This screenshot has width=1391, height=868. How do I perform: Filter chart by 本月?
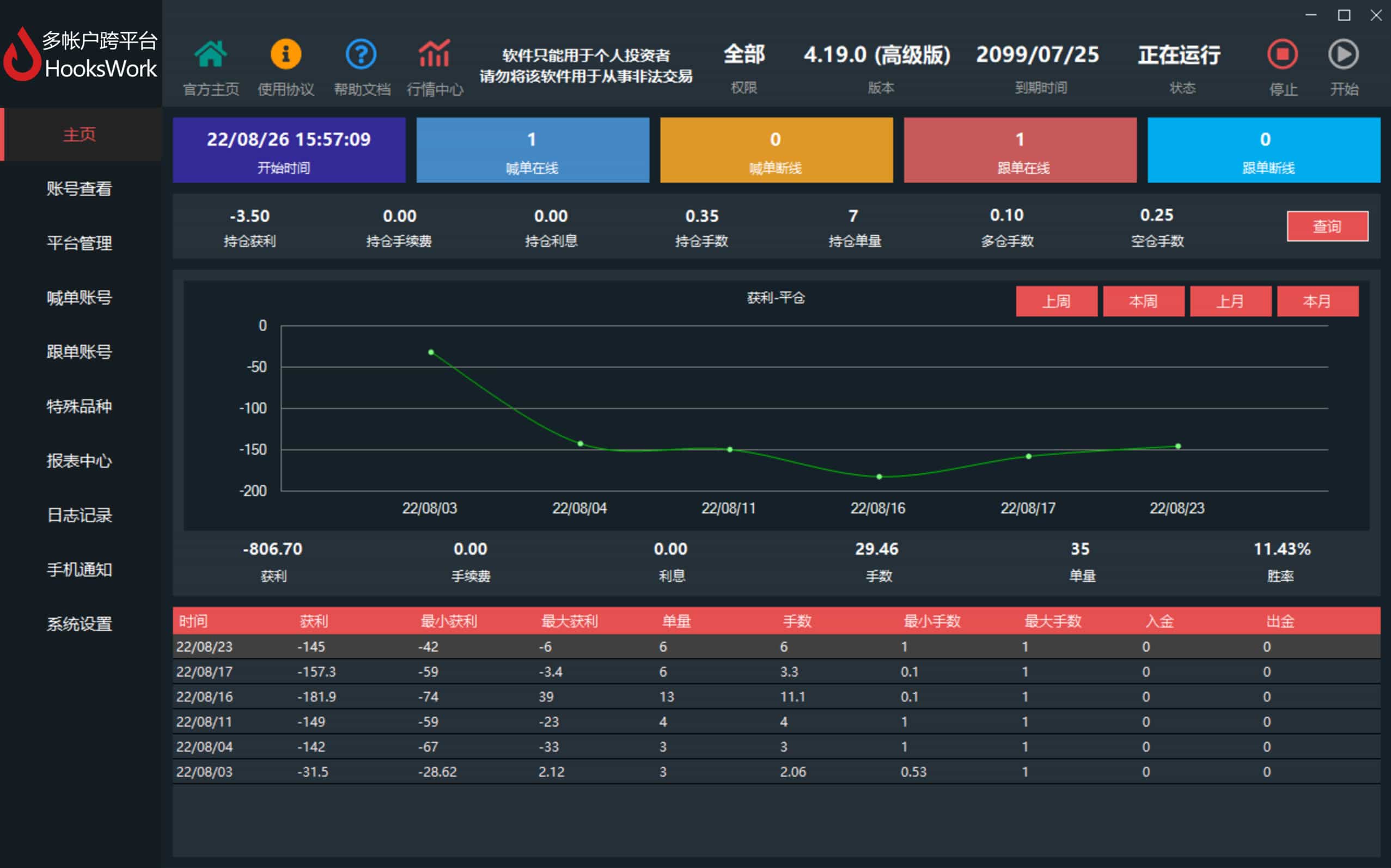[1317, 301]
